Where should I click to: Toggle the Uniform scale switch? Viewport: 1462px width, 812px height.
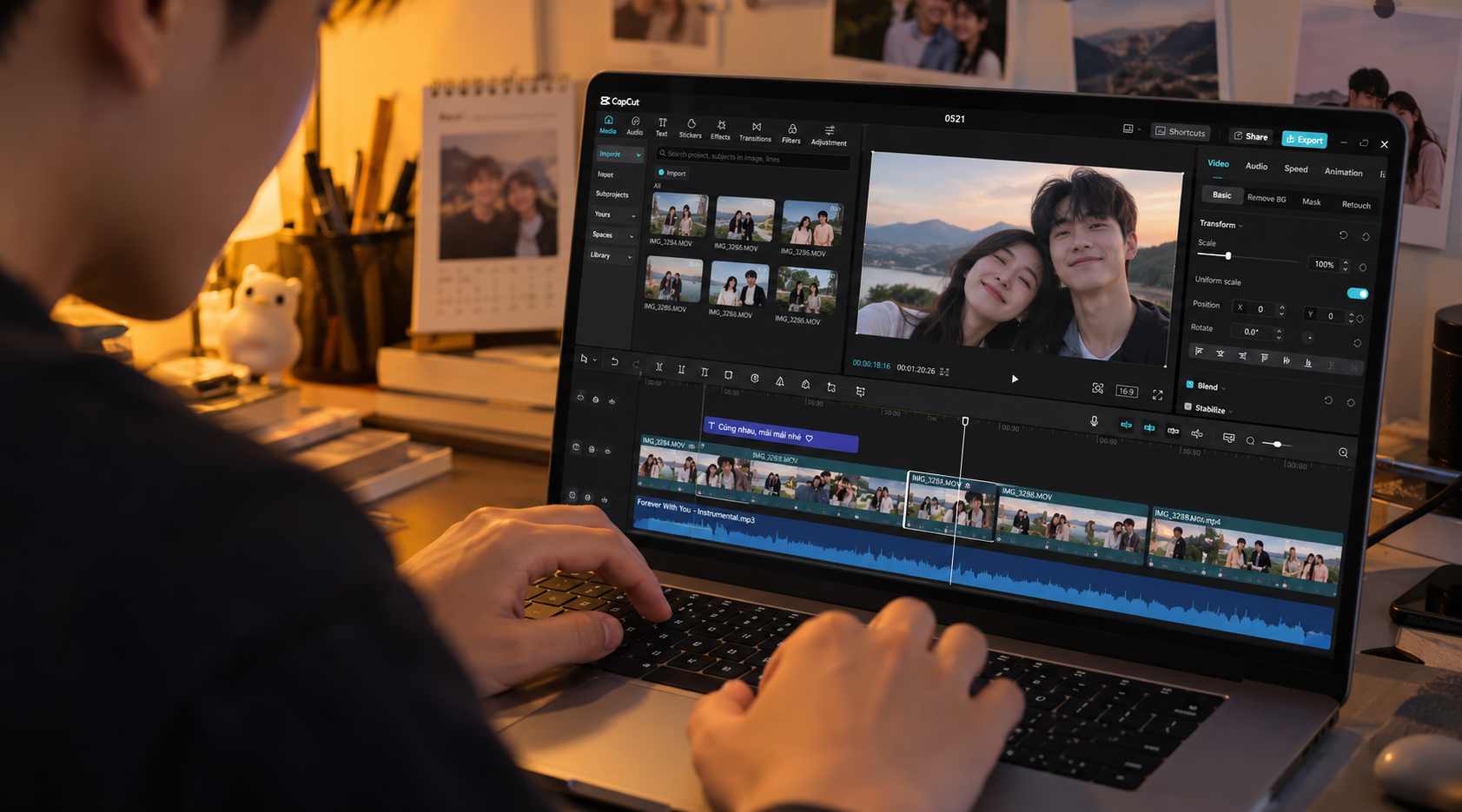point(1357,294)
